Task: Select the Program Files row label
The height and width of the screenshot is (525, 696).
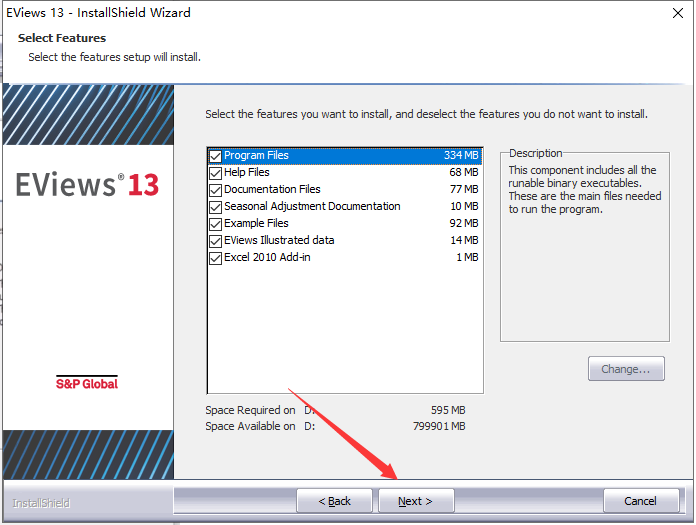Action: [x=256, y=155]
